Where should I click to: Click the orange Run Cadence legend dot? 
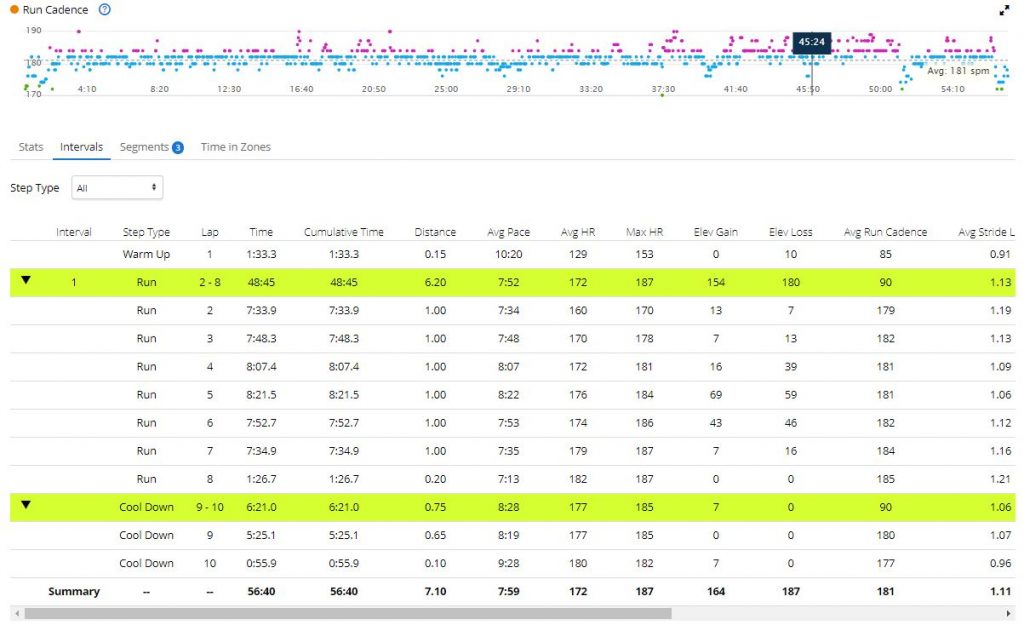click(14, 10)
